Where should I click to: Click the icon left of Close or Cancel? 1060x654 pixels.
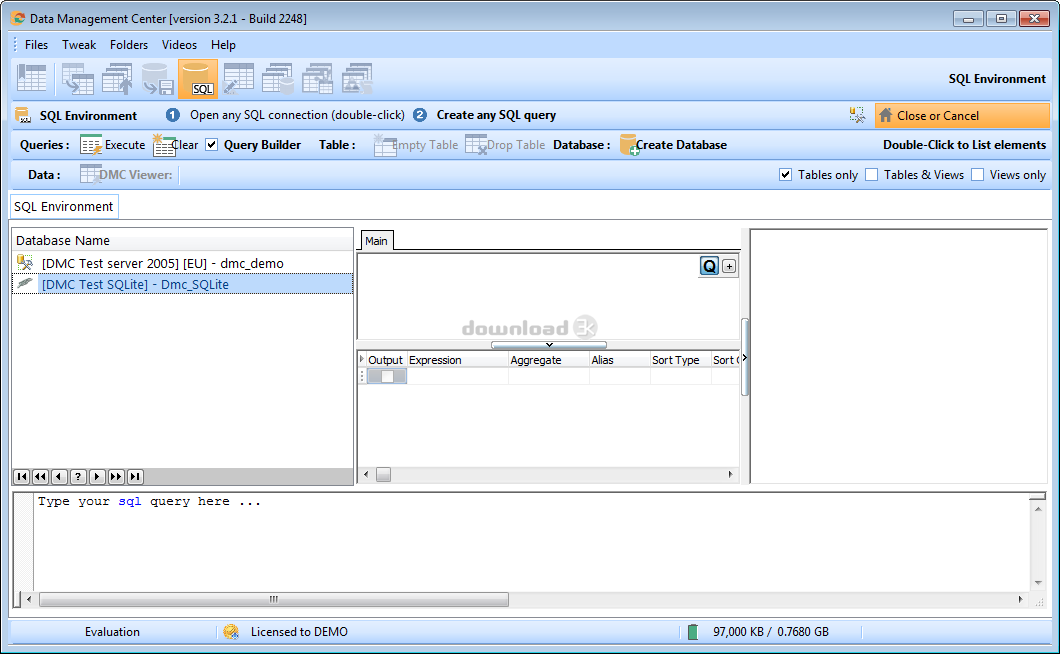coord(857,115)
